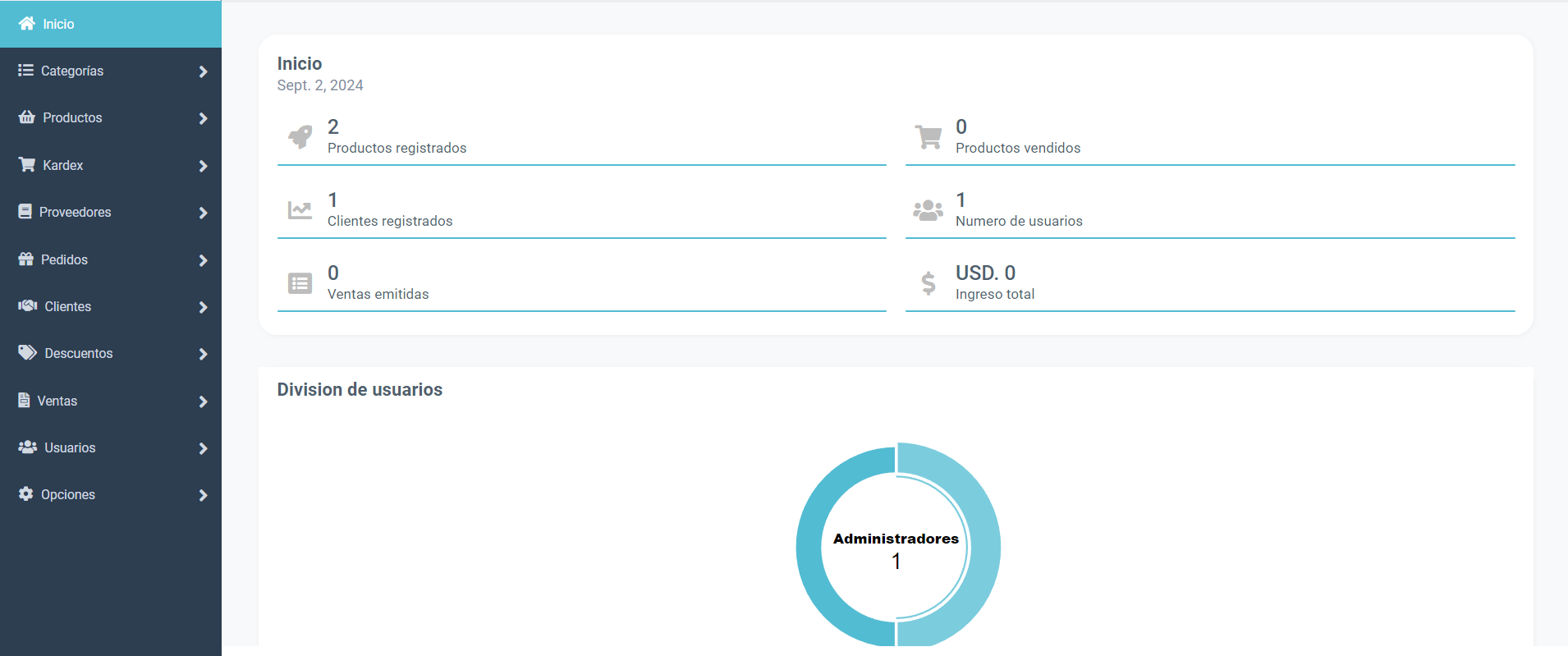The height and width of the screenshot is (656, 1568).
Task: Expand the Descuentos chevron
Action: (203, 354)
